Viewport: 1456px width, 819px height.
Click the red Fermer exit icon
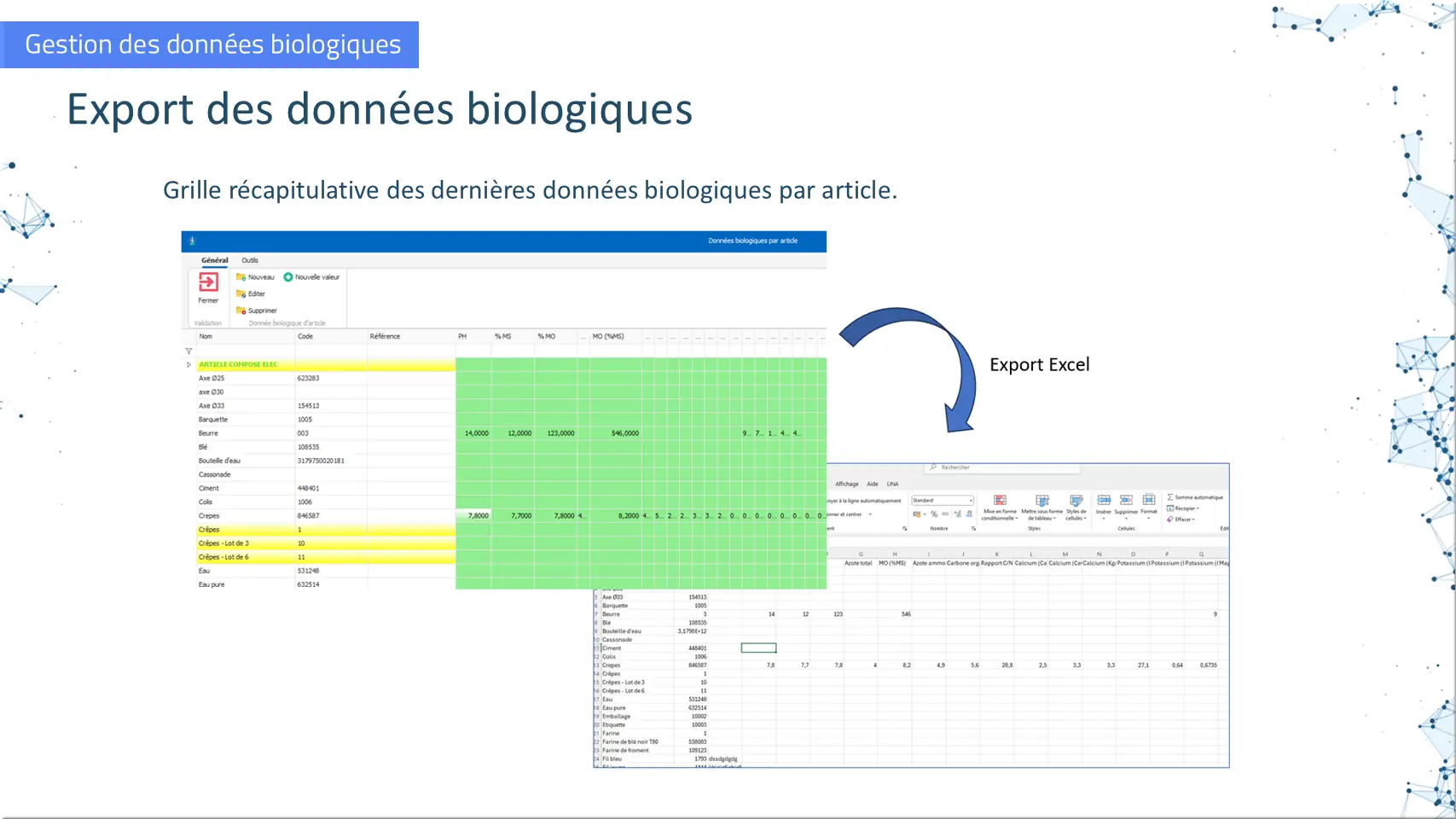coord(208,282)
